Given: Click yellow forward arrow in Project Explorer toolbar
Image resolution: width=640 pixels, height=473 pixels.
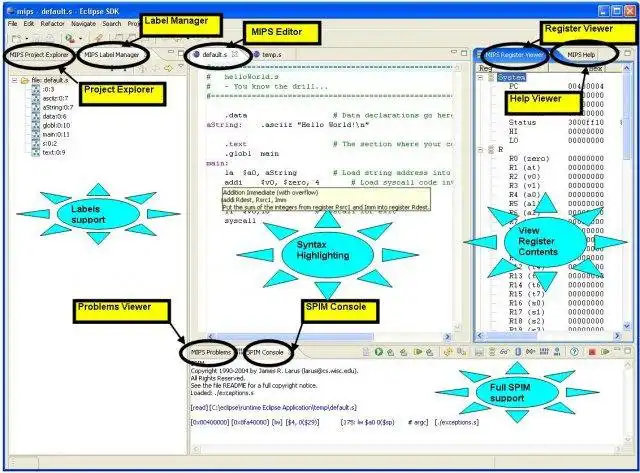Looking at the screenshot, I should (168, 68).
